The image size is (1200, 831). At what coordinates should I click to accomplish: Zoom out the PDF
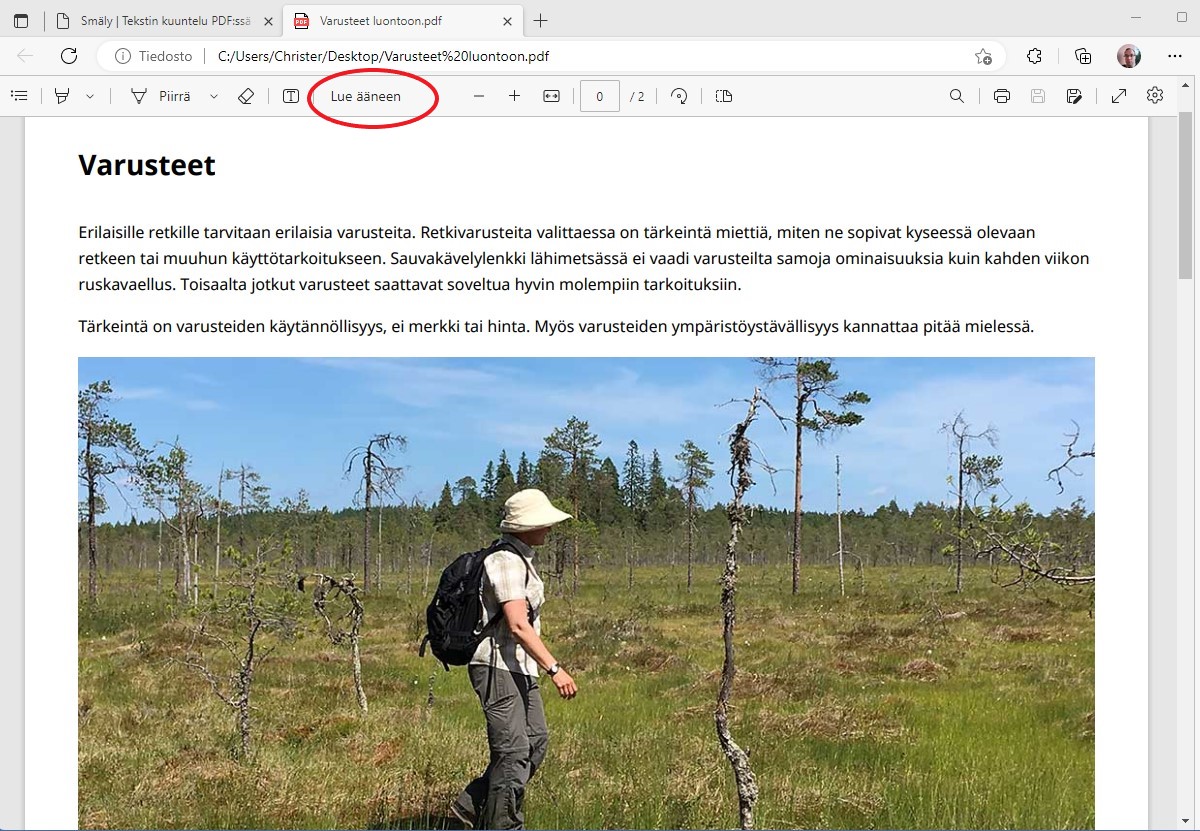point(479,96)
